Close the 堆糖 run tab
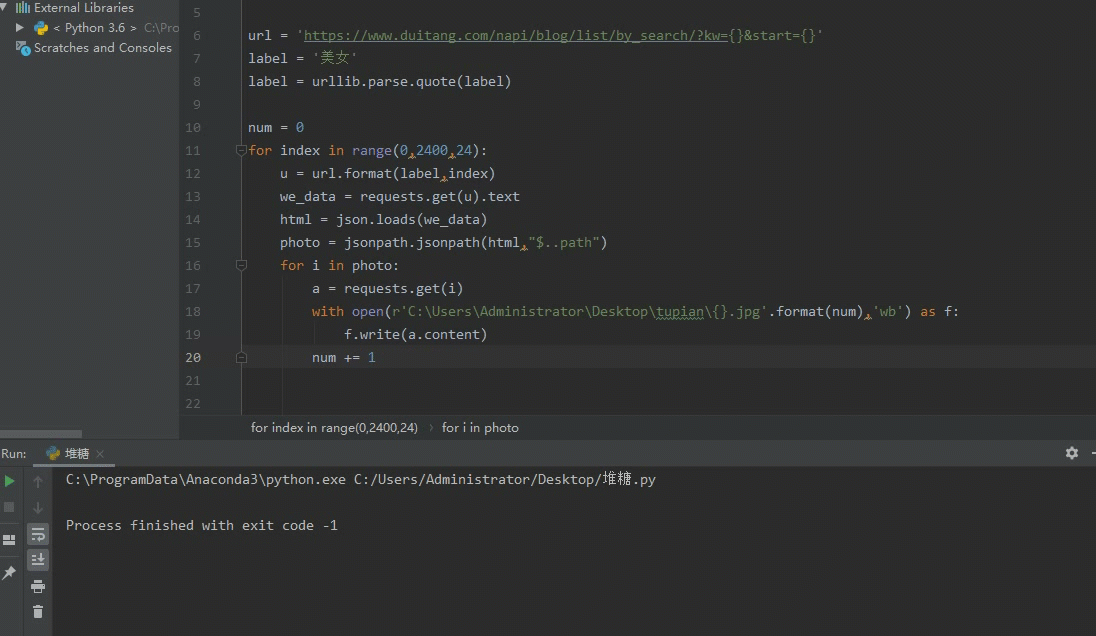The height and width of the screenshot is (636, 1096). [100, 454]
